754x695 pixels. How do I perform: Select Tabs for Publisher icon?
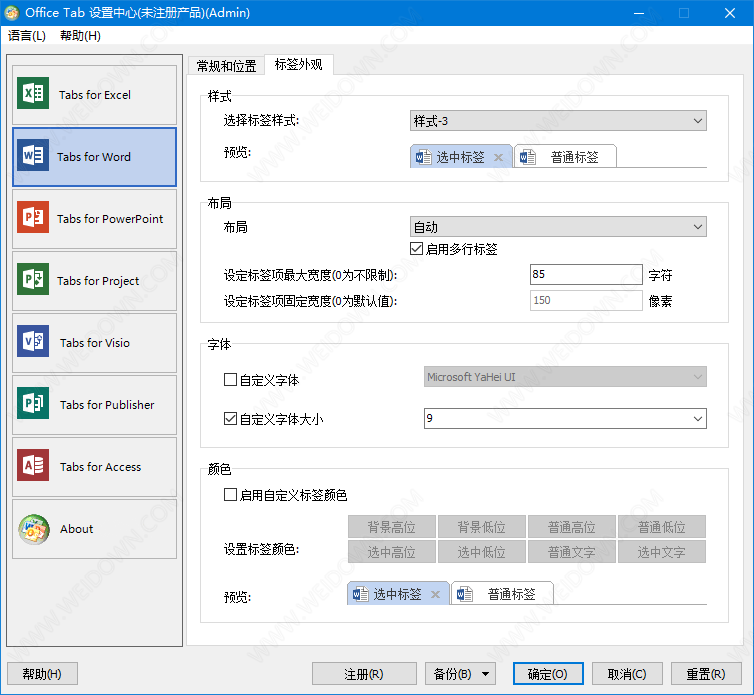(x=33, y=404)
